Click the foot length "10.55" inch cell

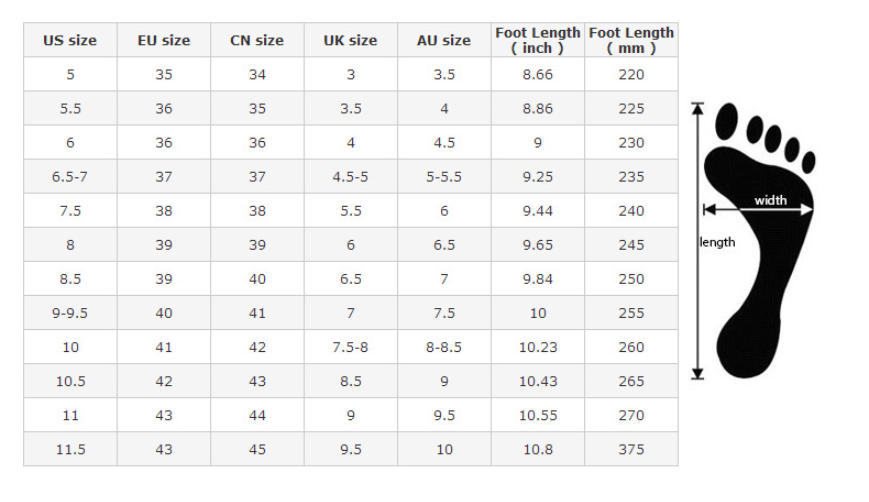[x=538, y=415]
